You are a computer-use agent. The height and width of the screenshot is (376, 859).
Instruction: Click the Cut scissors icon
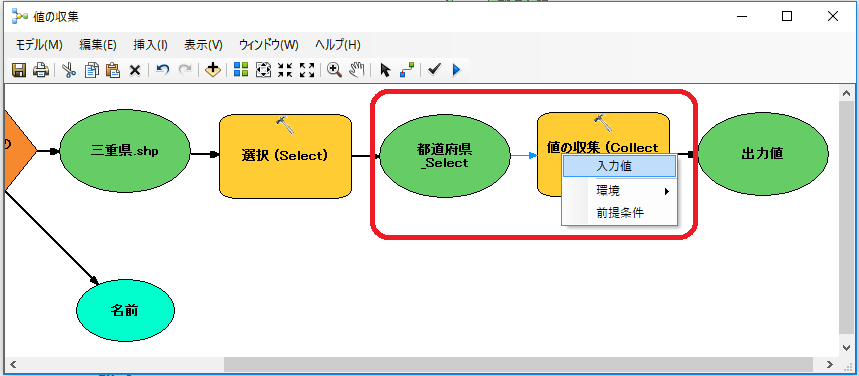[68, 70]
